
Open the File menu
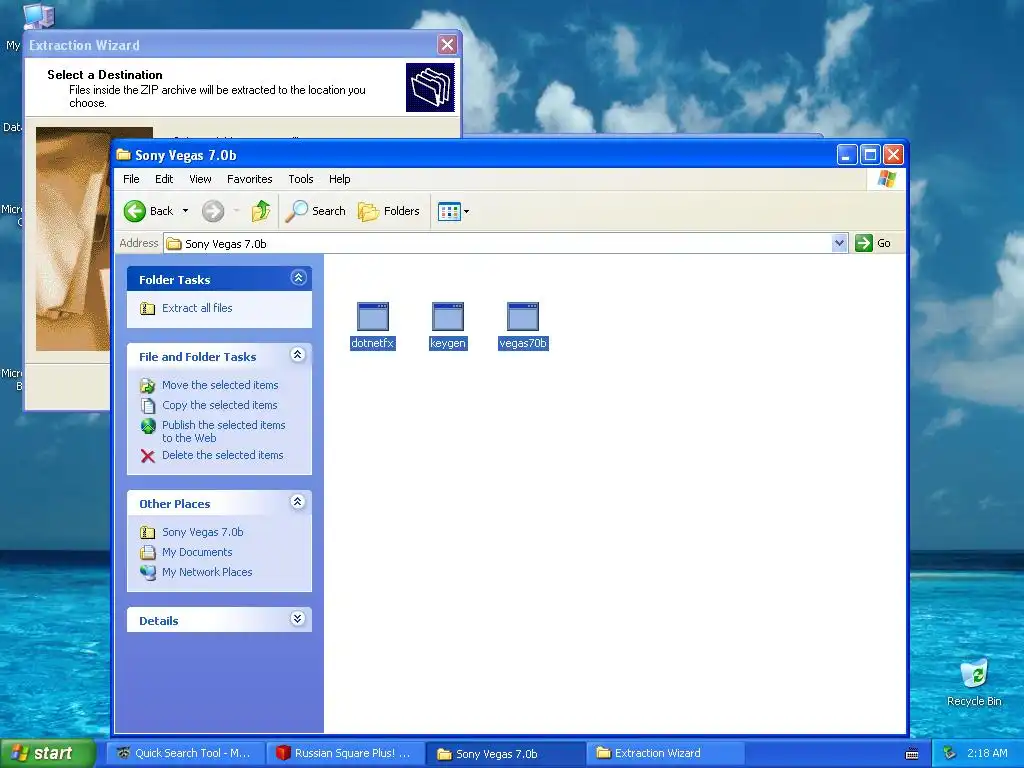131,179
